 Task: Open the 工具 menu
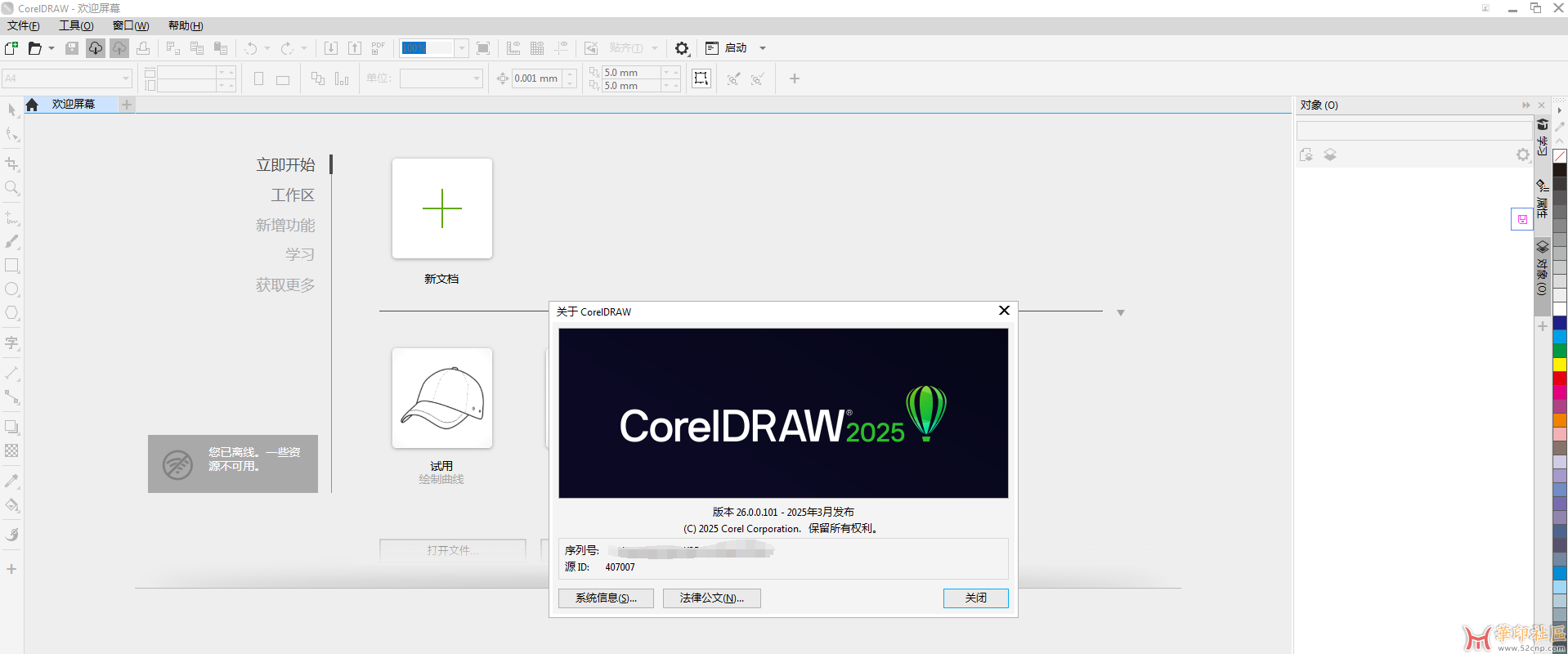[76, 26]
